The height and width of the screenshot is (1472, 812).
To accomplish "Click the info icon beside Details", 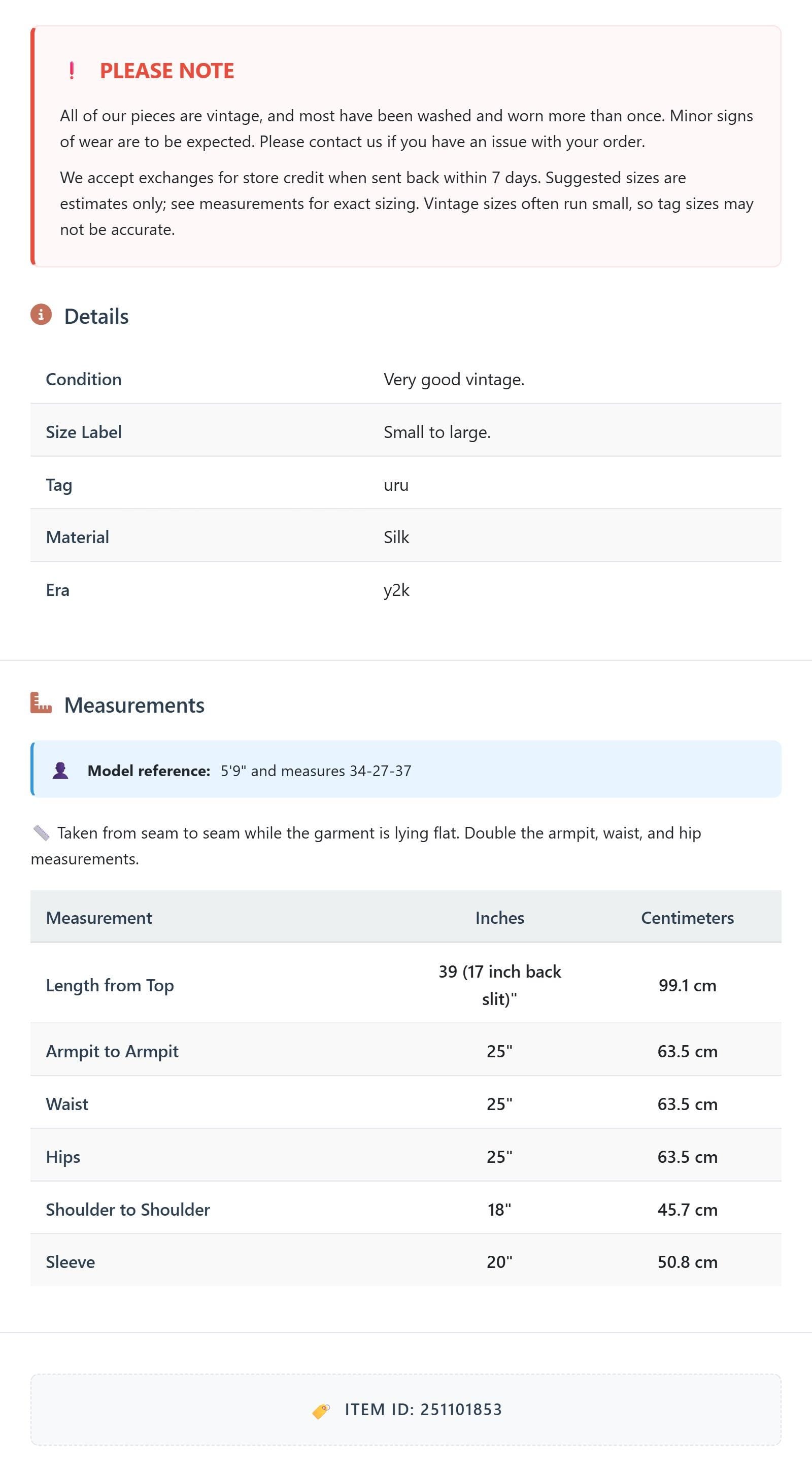I will tap(41, 314).
